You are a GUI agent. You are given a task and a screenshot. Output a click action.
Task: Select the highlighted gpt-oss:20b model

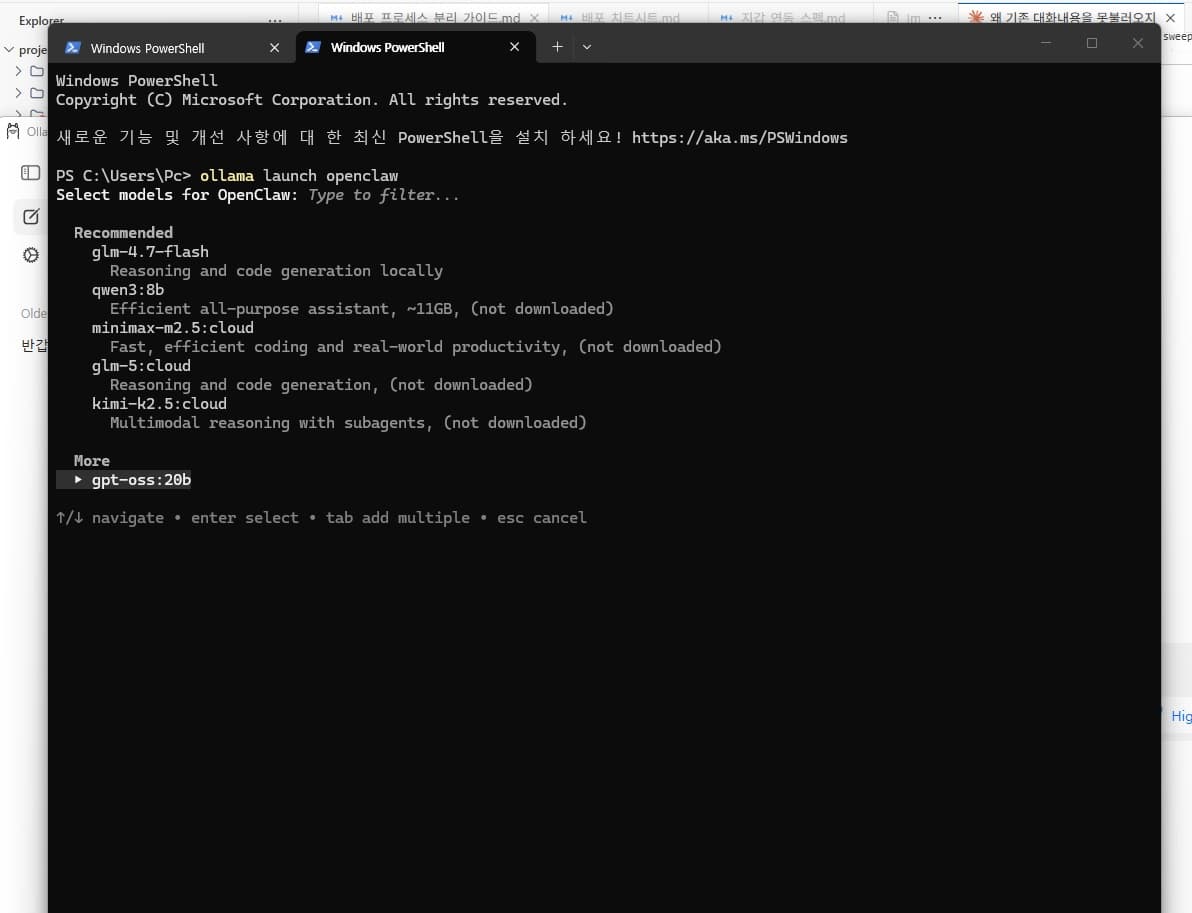pyautogui.click(x=141, y=480)
